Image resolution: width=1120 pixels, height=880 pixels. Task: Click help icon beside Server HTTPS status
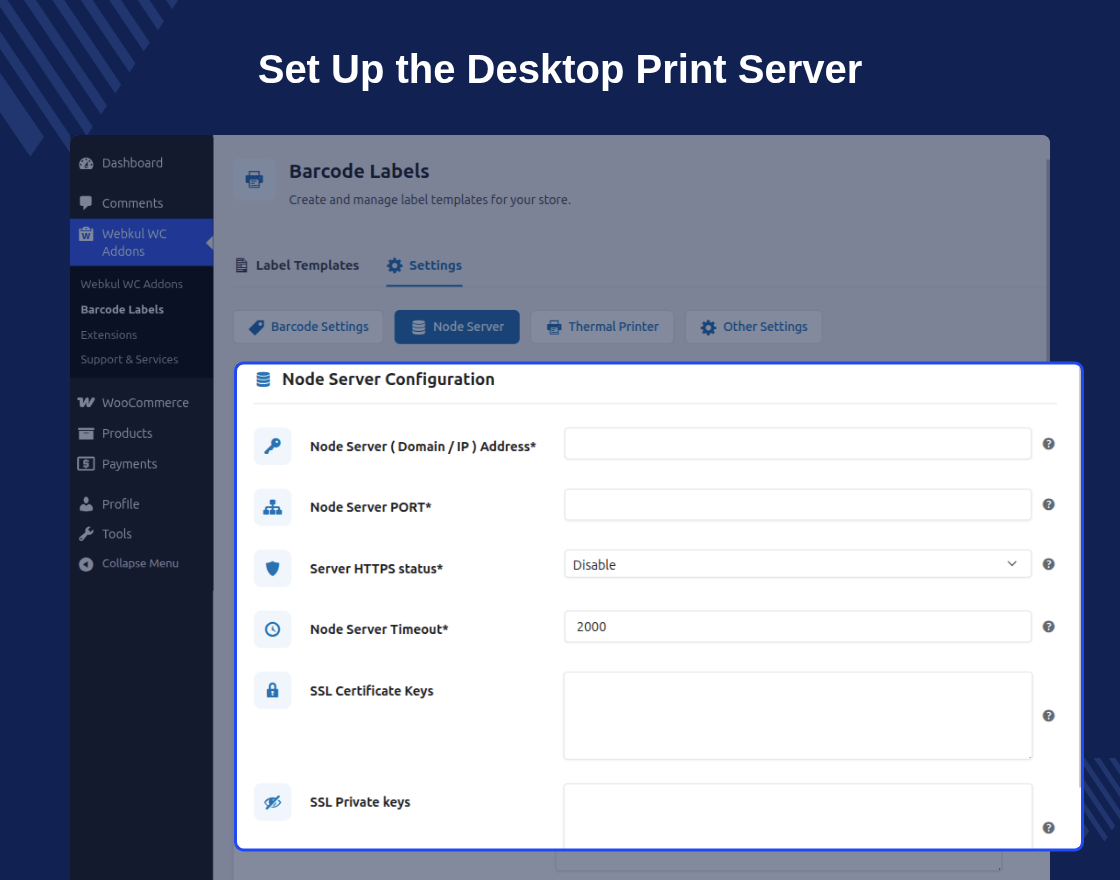click(x=1048, y=564)
